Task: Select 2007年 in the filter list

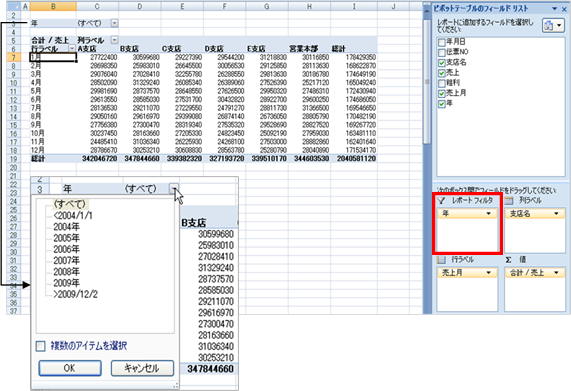Action: pos(67,261)
